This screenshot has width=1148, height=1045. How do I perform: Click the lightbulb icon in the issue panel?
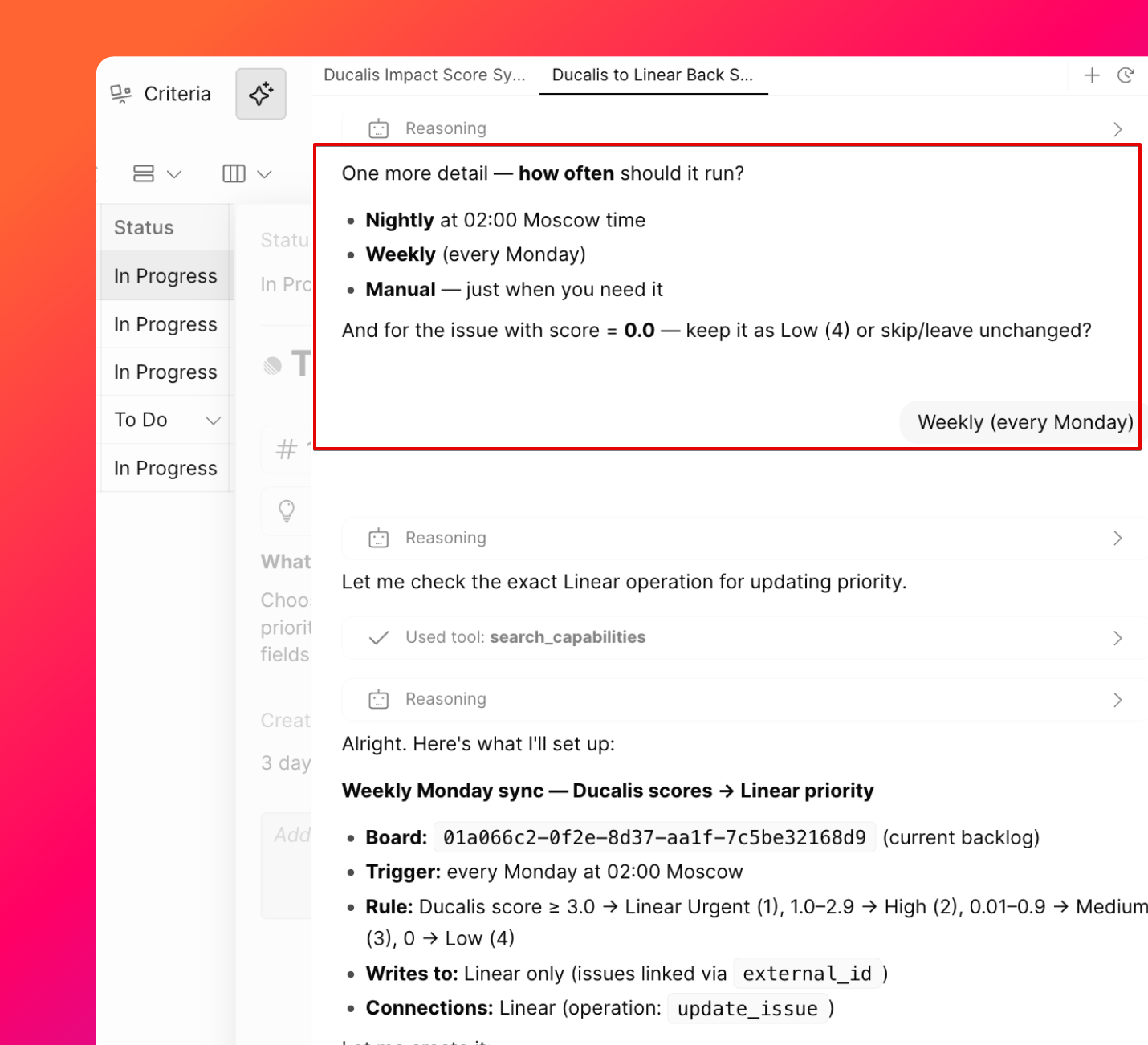(287, 510)
